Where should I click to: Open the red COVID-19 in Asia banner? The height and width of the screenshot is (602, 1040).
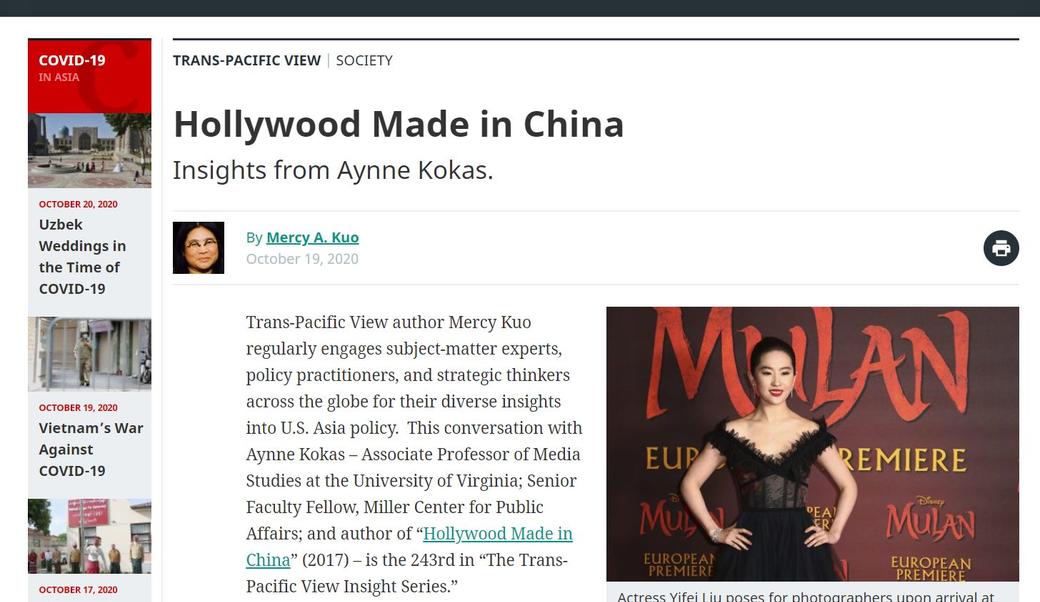tap(89, 75)
